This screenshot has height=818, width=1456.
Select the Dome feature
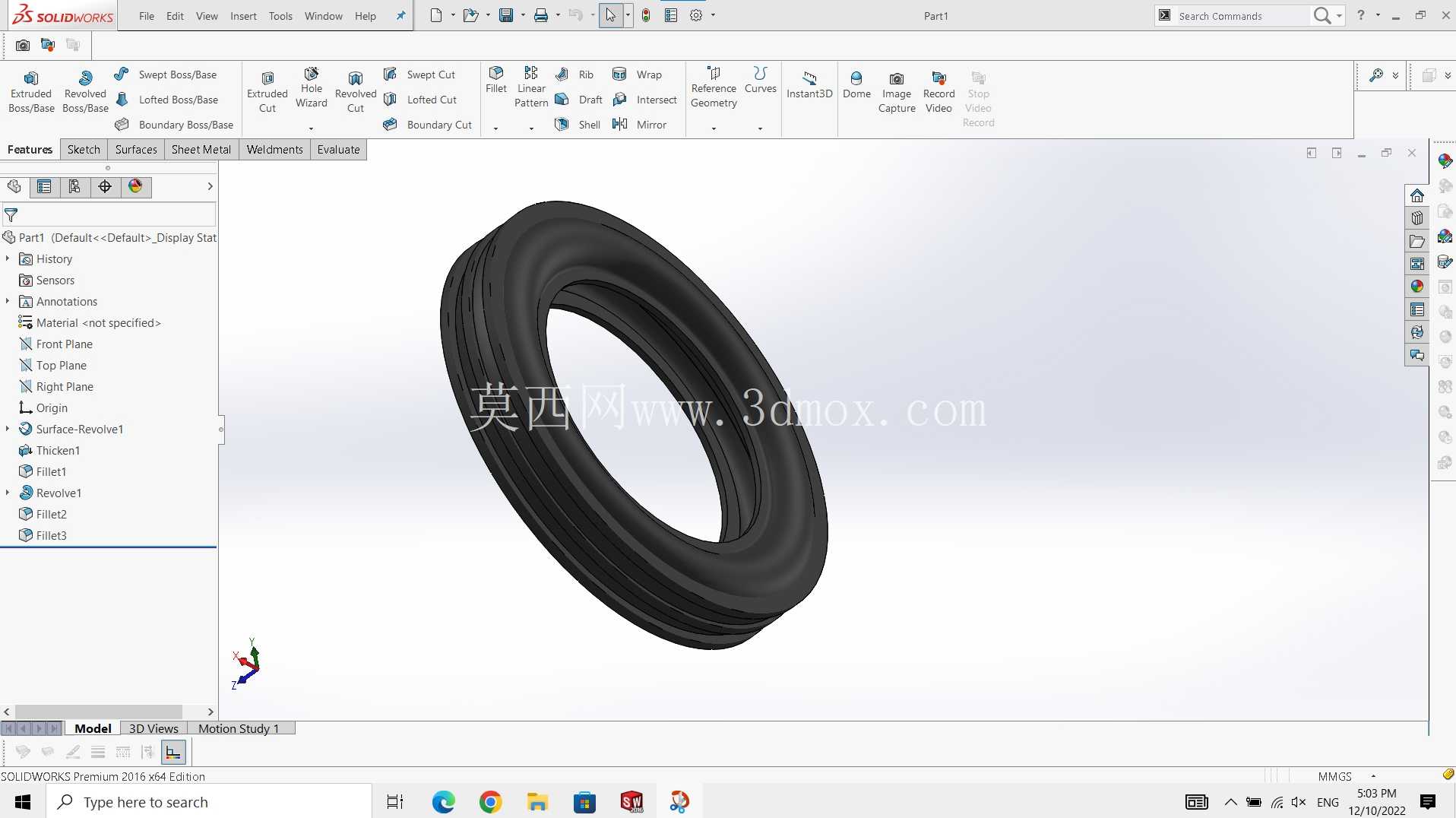pyautogui.click(x=856, y=85)
